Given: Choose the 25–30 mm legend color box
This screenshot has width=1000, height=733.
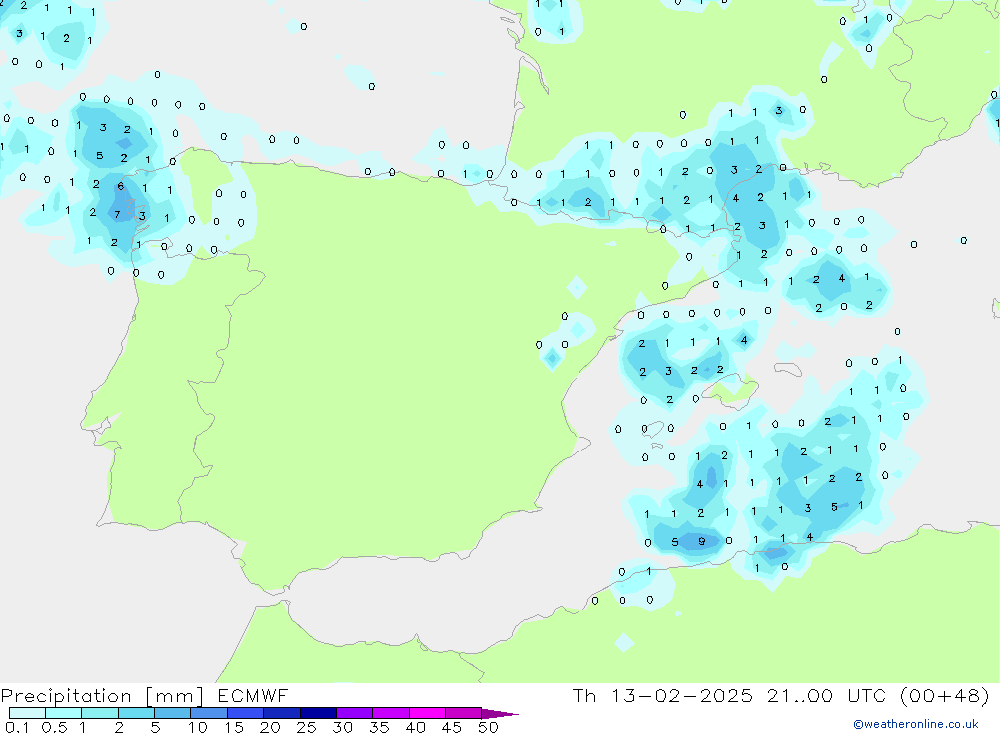Looking at the screenshot, I should (x=318, y=713).
